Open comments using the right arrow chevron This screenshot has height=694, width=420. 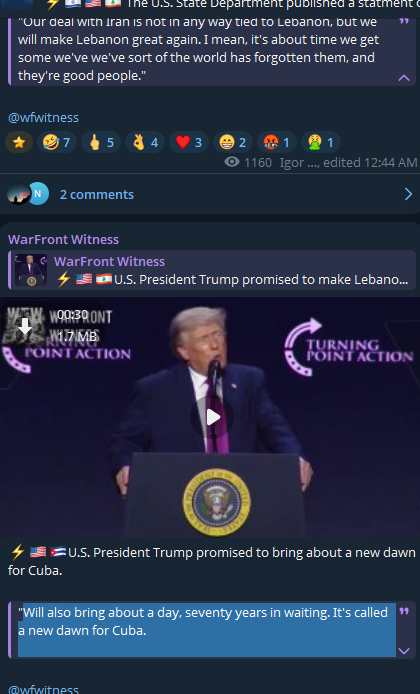(x=408, y=194)
